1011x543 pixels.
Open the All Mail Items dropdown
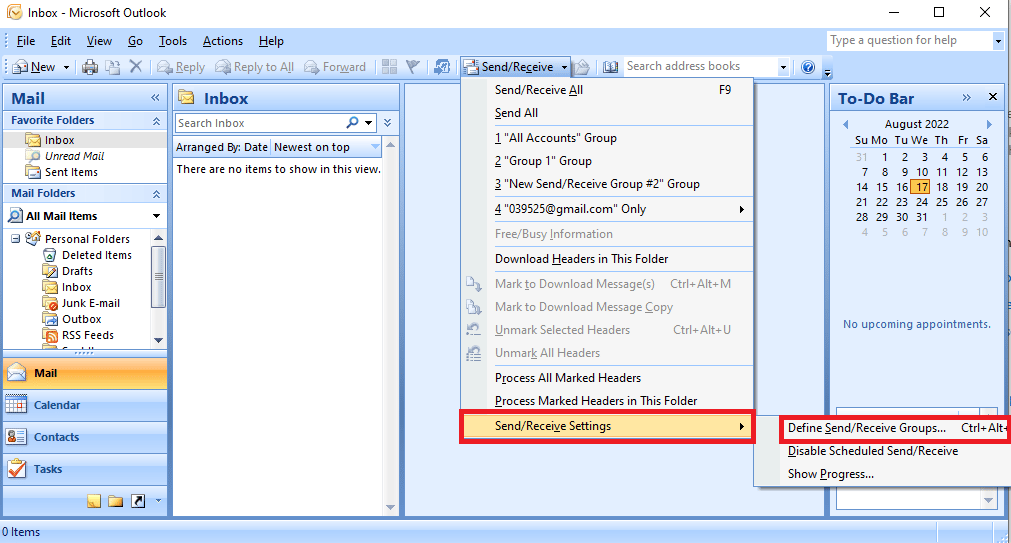click(156, 216)
